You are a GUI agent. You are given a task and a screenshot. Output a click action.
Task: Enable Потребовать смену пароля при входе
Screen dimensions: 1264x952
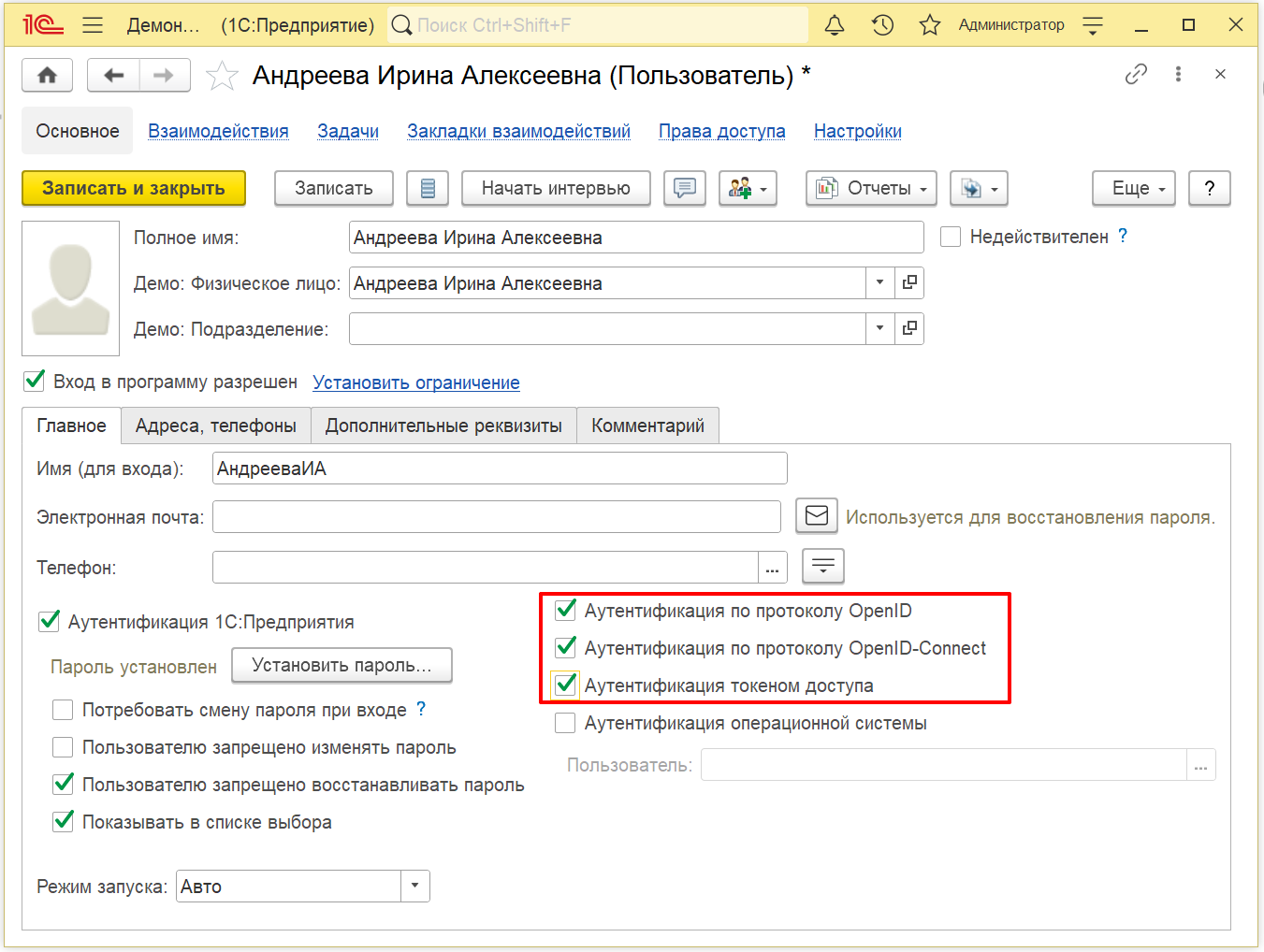[x=63, y=710]
